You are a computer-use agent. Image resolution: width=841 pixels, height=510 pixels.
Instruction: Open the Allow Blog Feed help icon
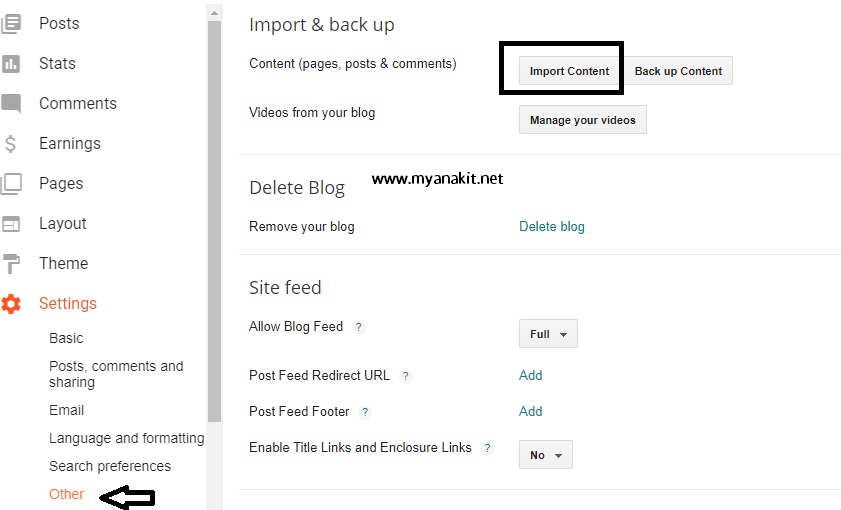point(359,327)
